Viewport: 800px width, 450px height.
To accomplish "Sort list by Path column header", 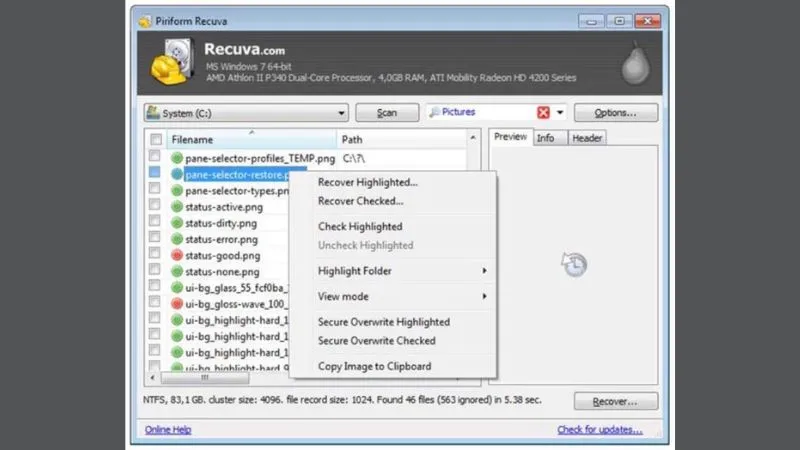I will tap(402, 139).
